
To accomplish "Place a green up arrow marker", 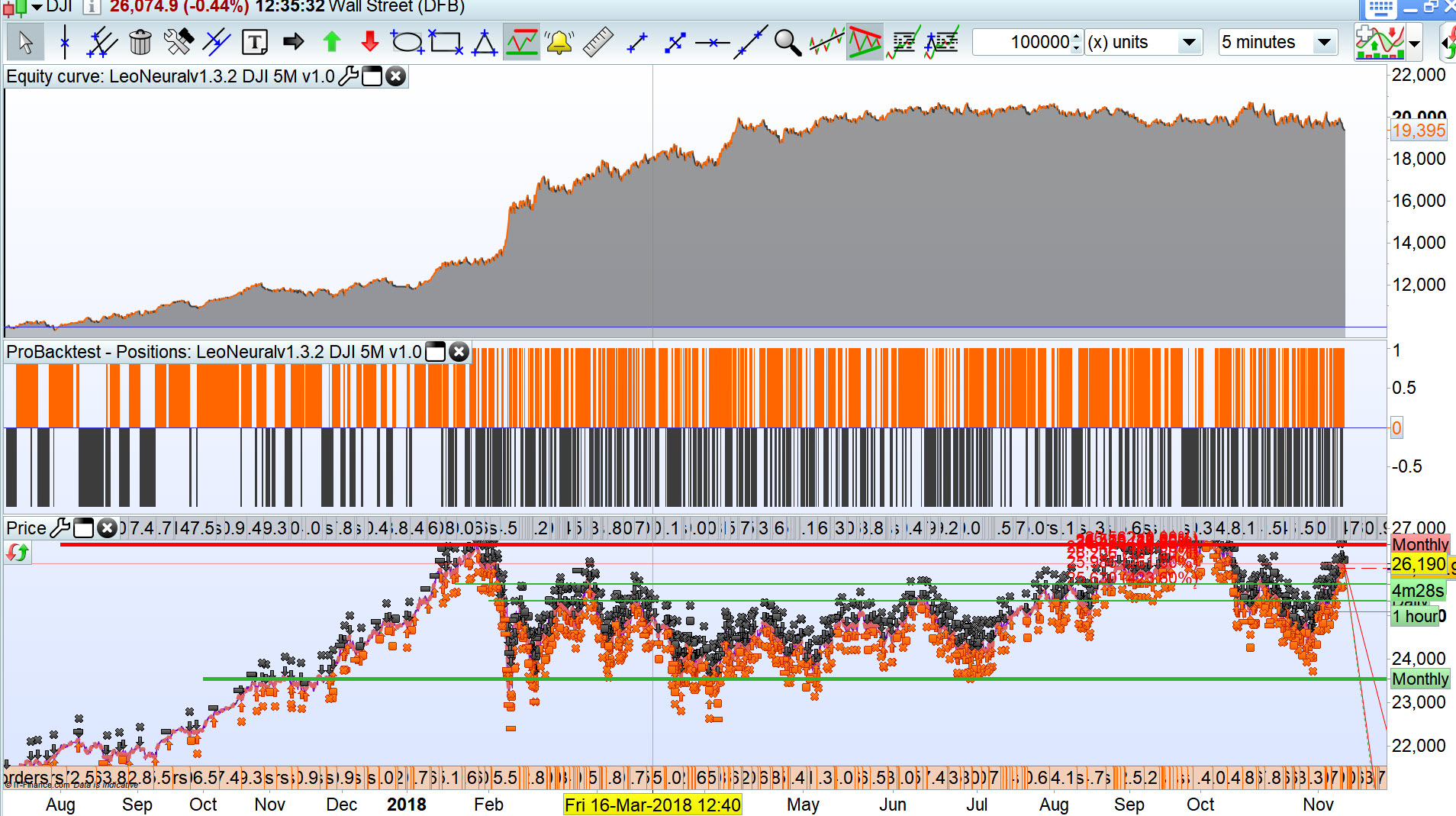I will [331, 42].
